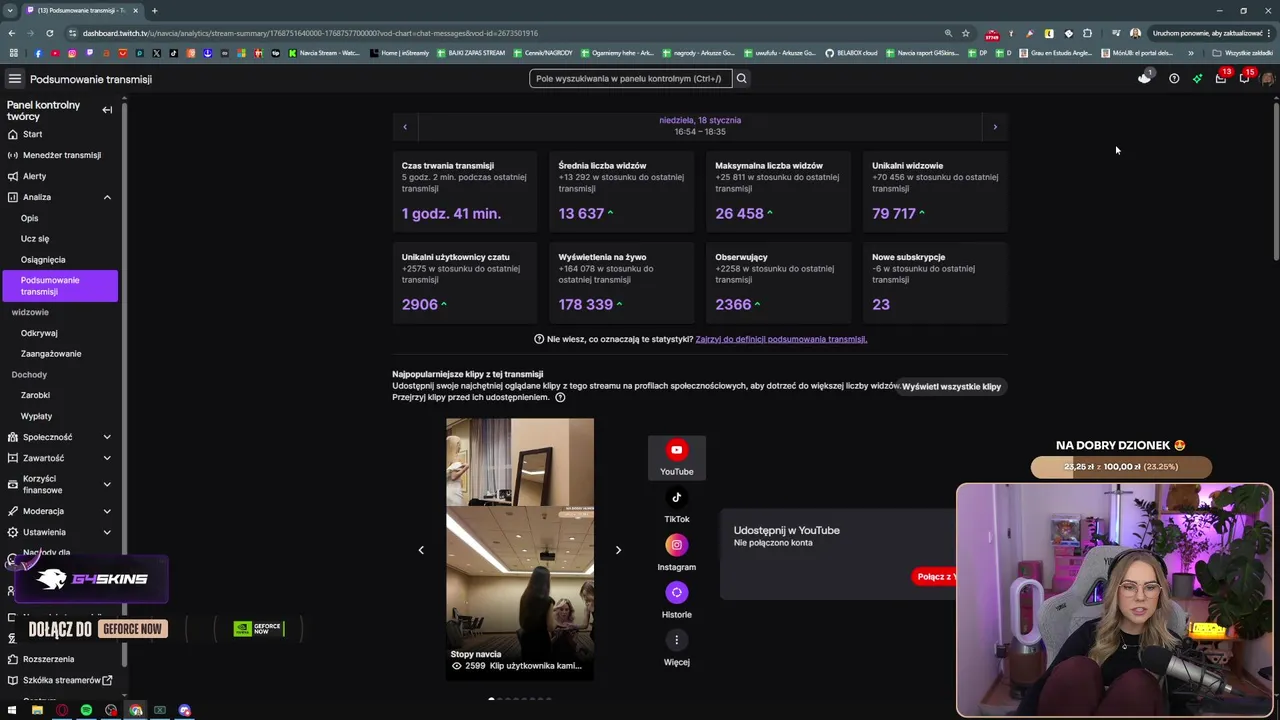Show the previous clip arrow
This screenshot has height=720, width=1280.
421,550
